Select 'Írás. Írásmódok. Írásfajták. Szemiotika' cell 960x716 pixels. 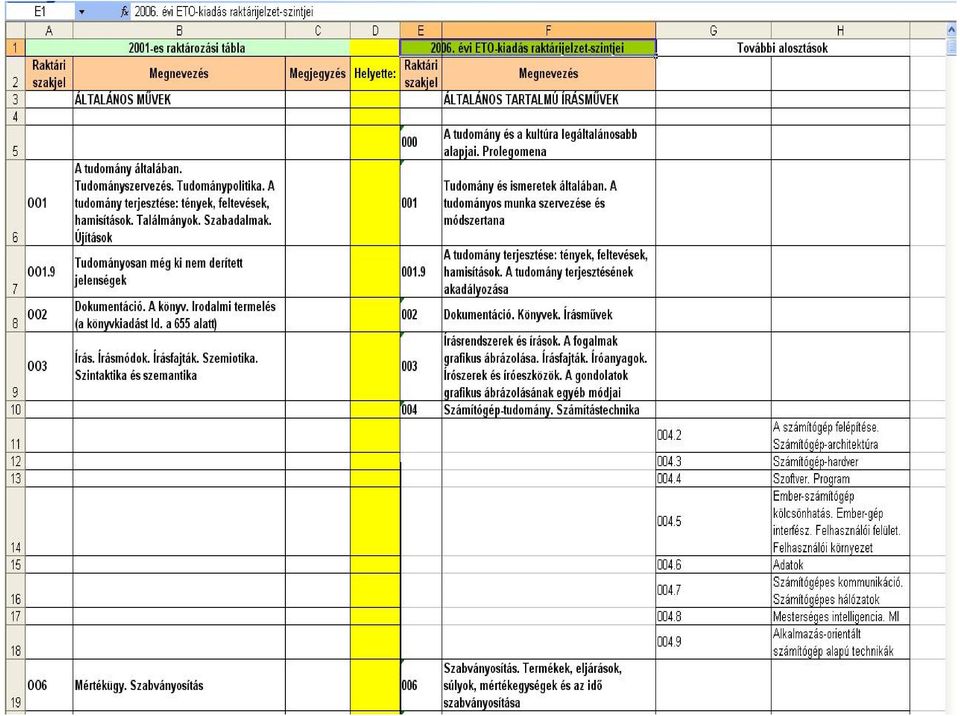pyautogui.click(x=179, y=366)
